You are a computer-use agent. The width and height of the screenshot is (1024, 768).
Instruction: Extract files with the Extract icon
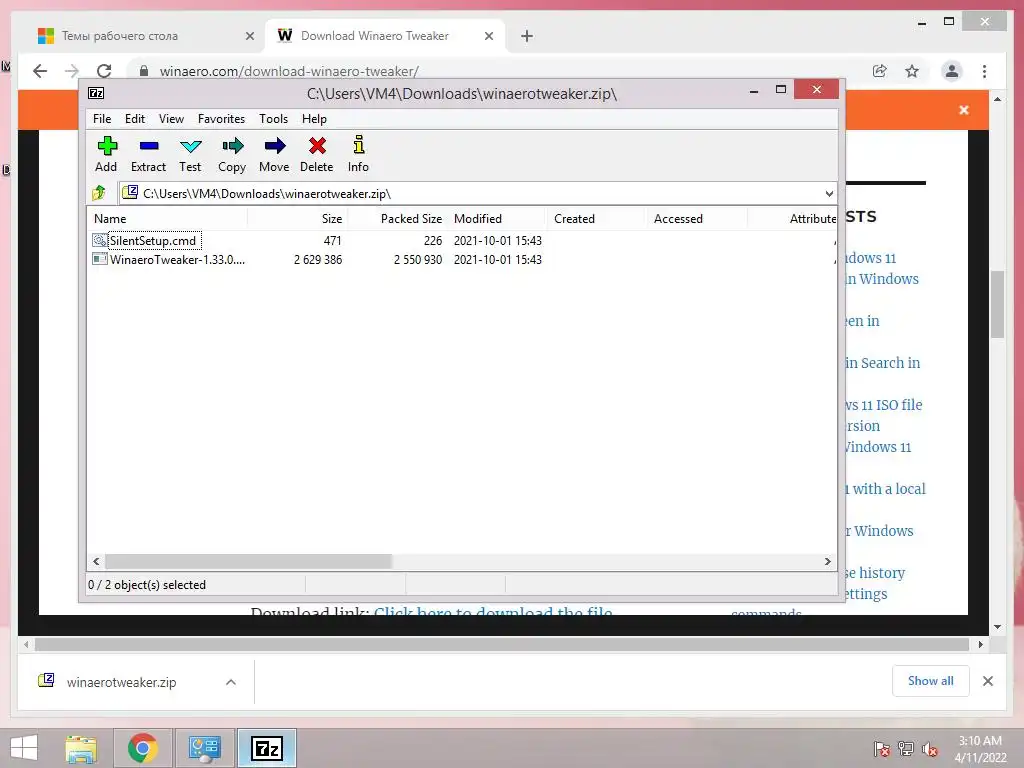click(149, 146)
